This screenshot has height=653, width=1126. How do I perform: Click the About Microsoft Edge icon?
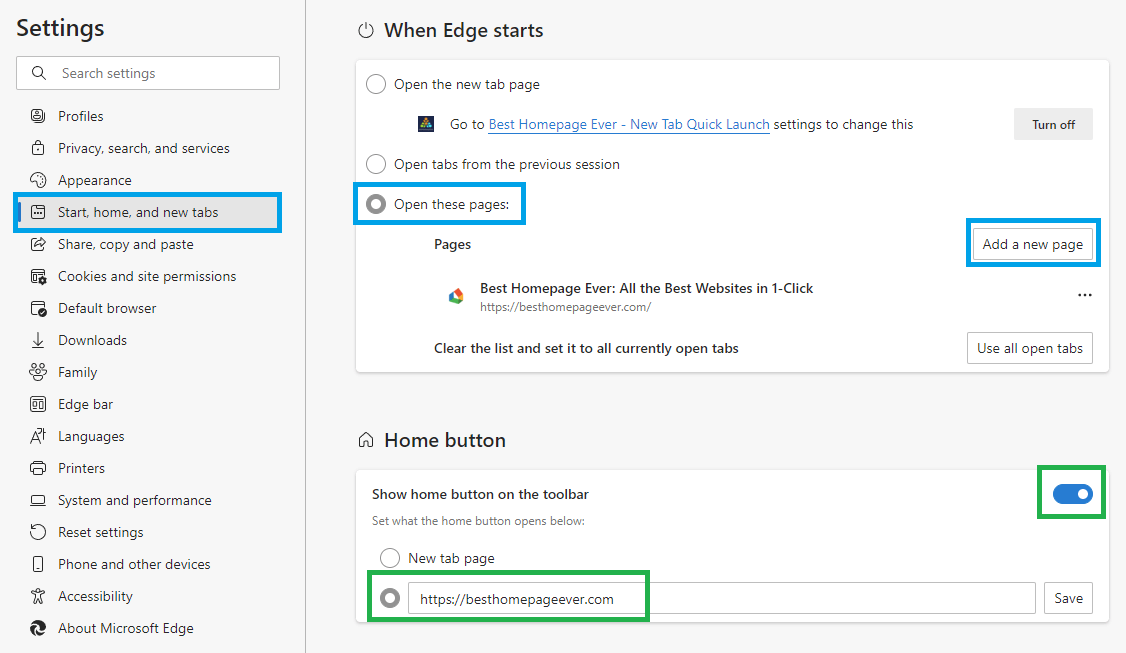coord(36,628)
